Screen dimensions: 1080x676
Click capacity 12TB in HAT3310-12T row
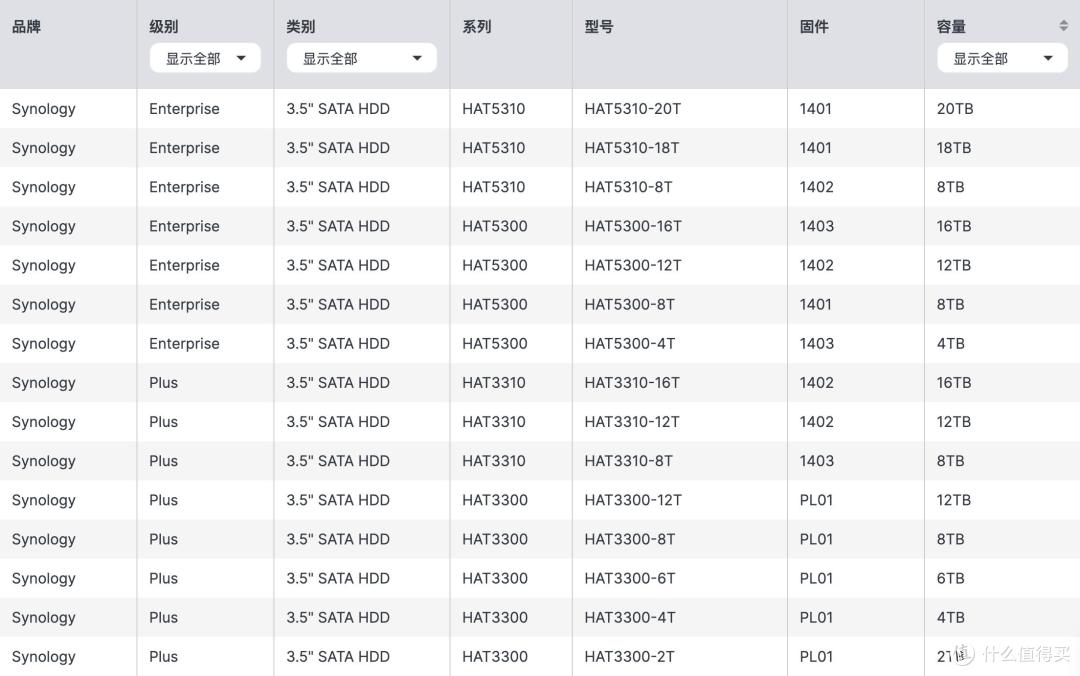953,422
